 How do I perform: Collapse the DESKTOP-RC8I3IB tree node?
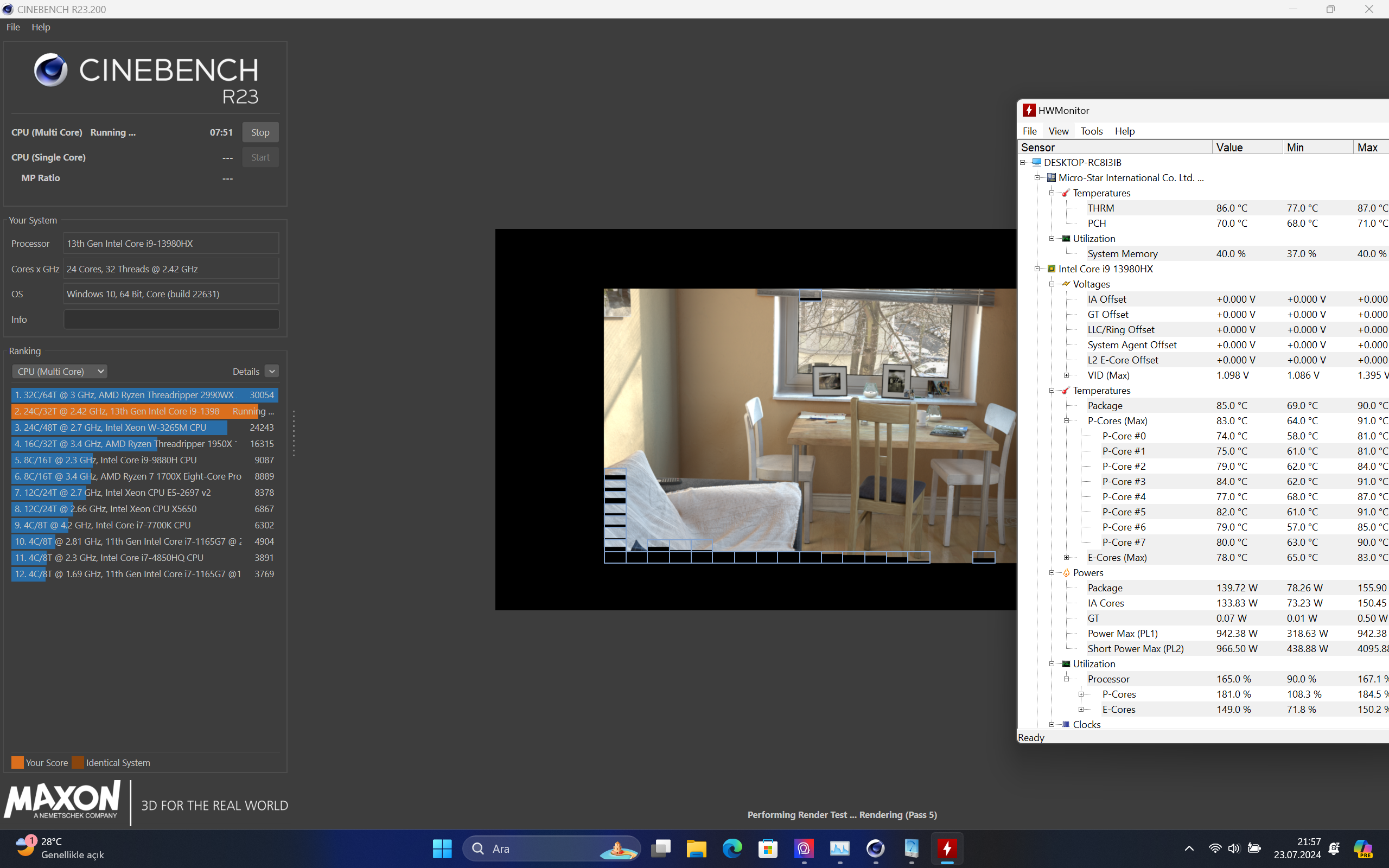point(1023,162)
